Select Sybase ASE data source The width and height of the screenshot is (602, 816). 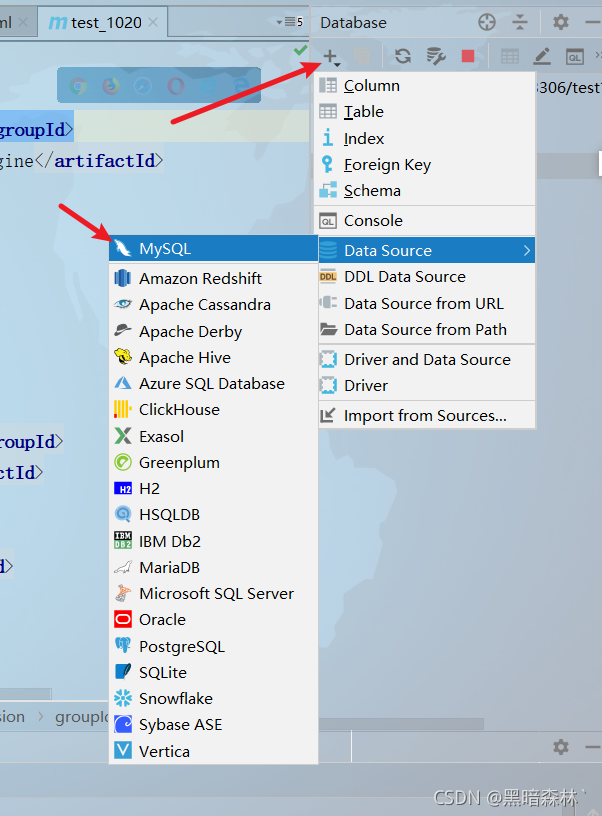pos(213,724)
